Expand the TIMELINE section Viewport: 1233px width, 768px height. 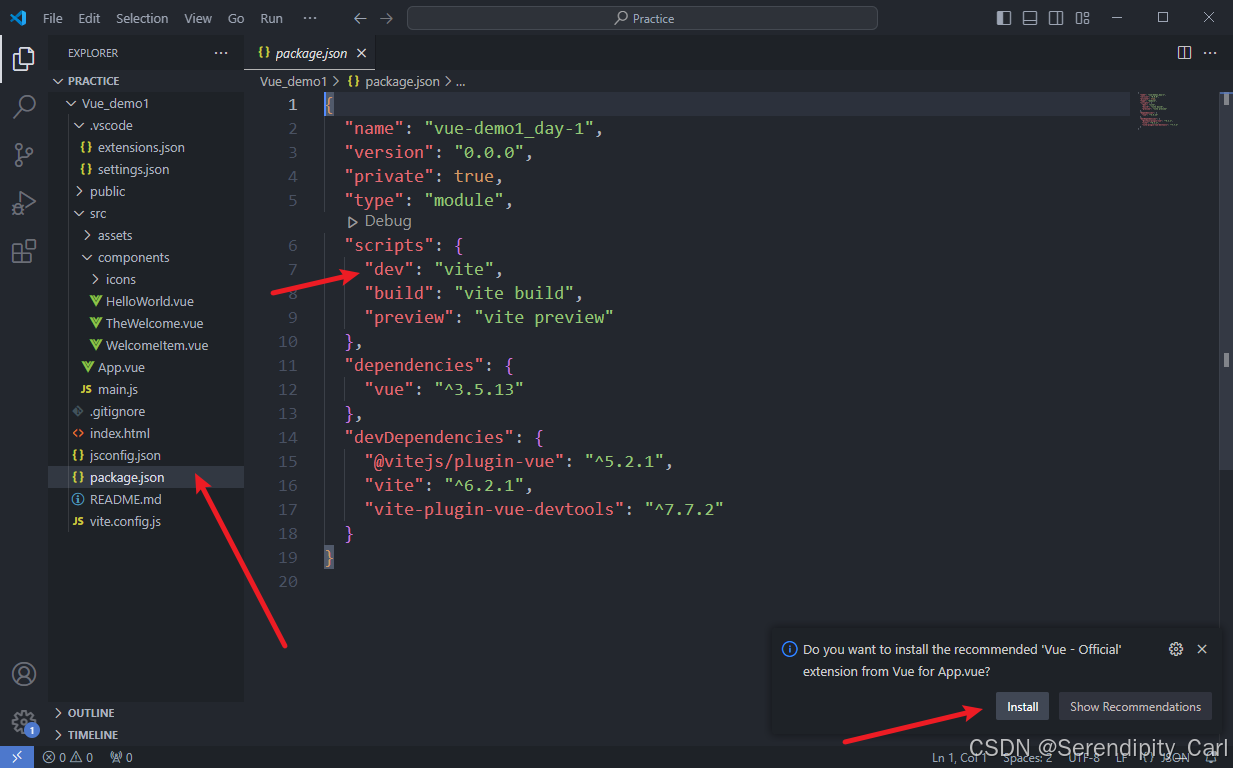(146, 735)
